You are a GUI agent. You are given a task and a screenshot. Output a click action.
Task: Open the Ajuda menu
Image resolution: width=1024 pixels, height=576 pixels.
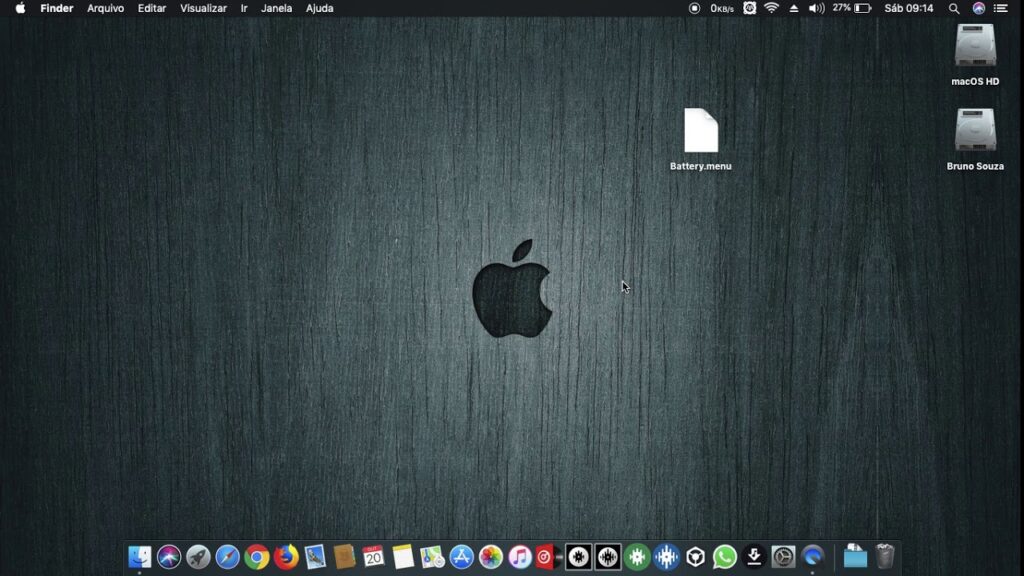click(x=320, y=8)
